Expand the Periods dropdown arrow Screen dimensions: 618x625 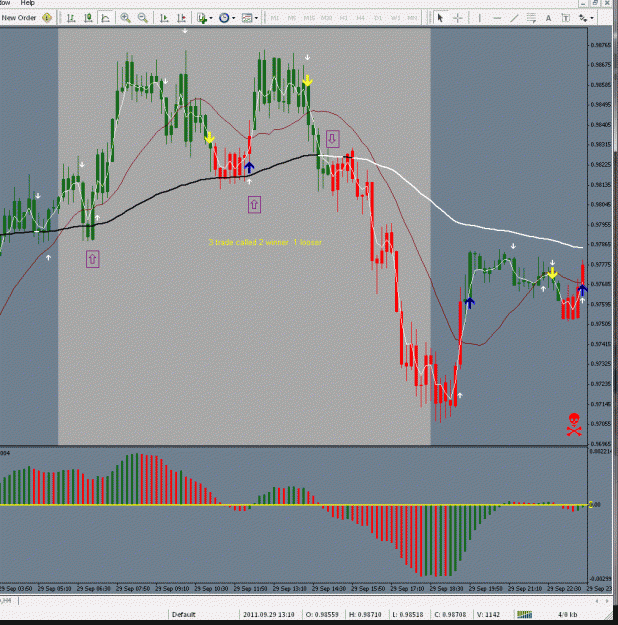pyautogui.click(x=234, y=18)
